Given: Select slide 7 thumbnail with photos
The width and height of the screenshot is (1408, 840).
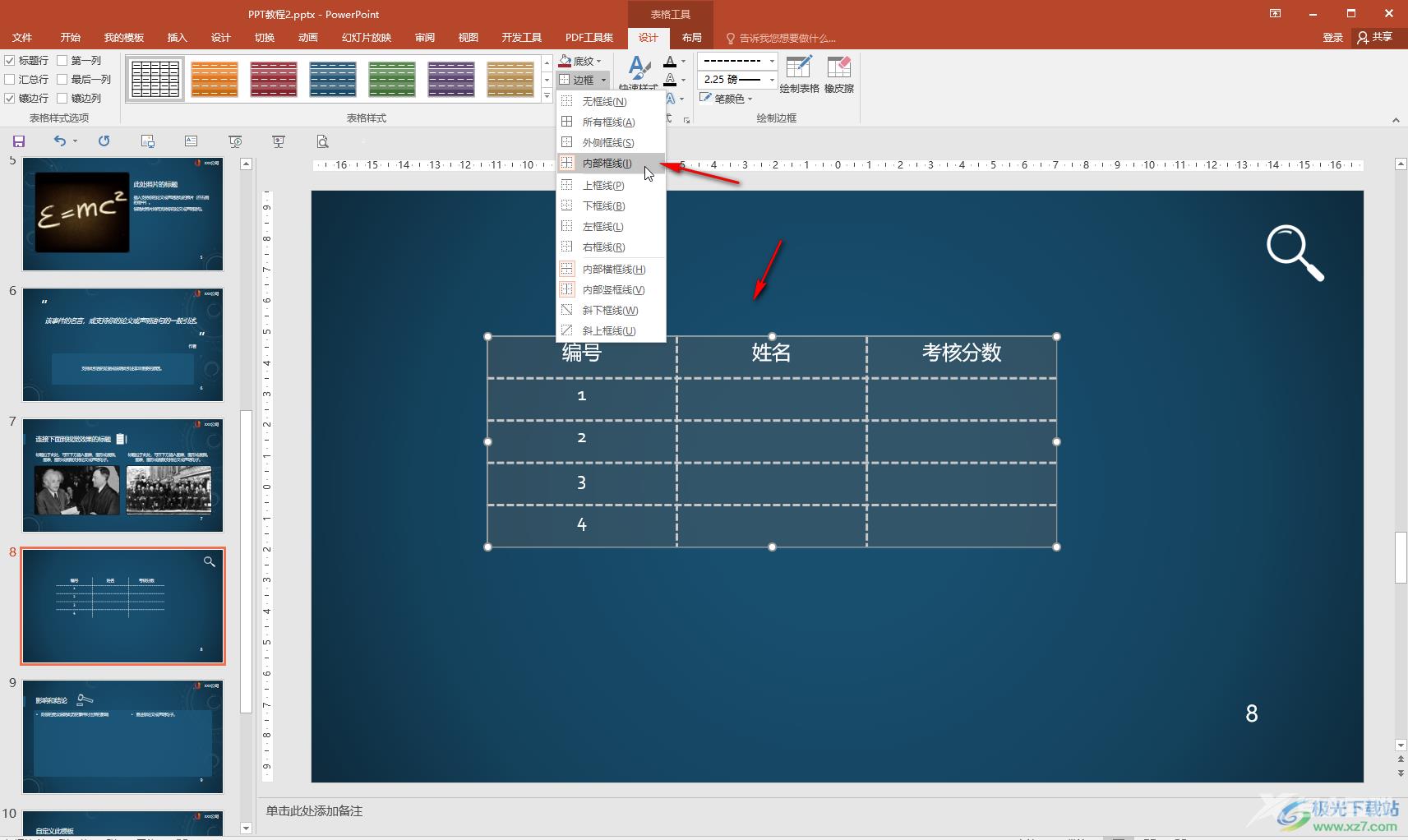Looking at the screenshot, I should tap(122, 475).
